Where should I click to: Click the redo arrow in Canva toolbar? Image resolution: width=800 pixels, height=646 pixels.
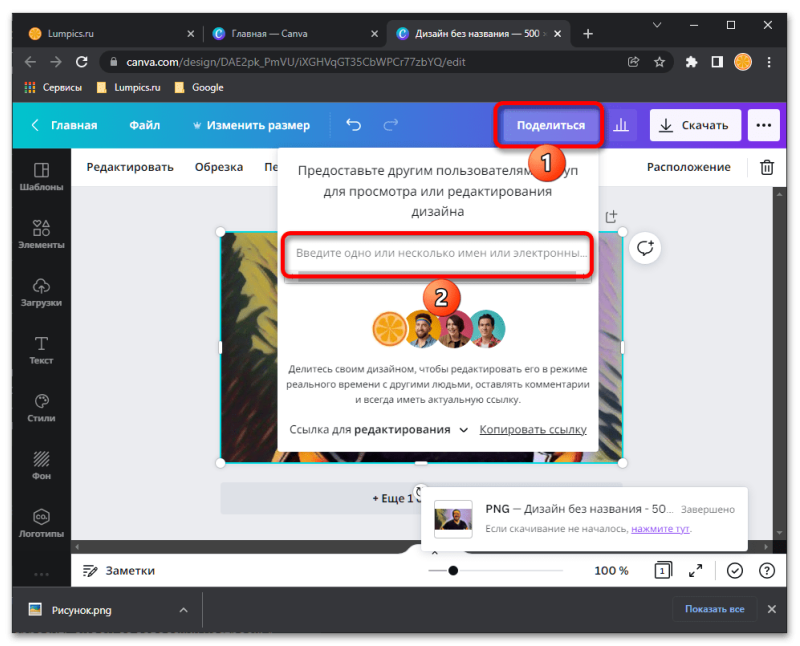click(x=391, y=125)
